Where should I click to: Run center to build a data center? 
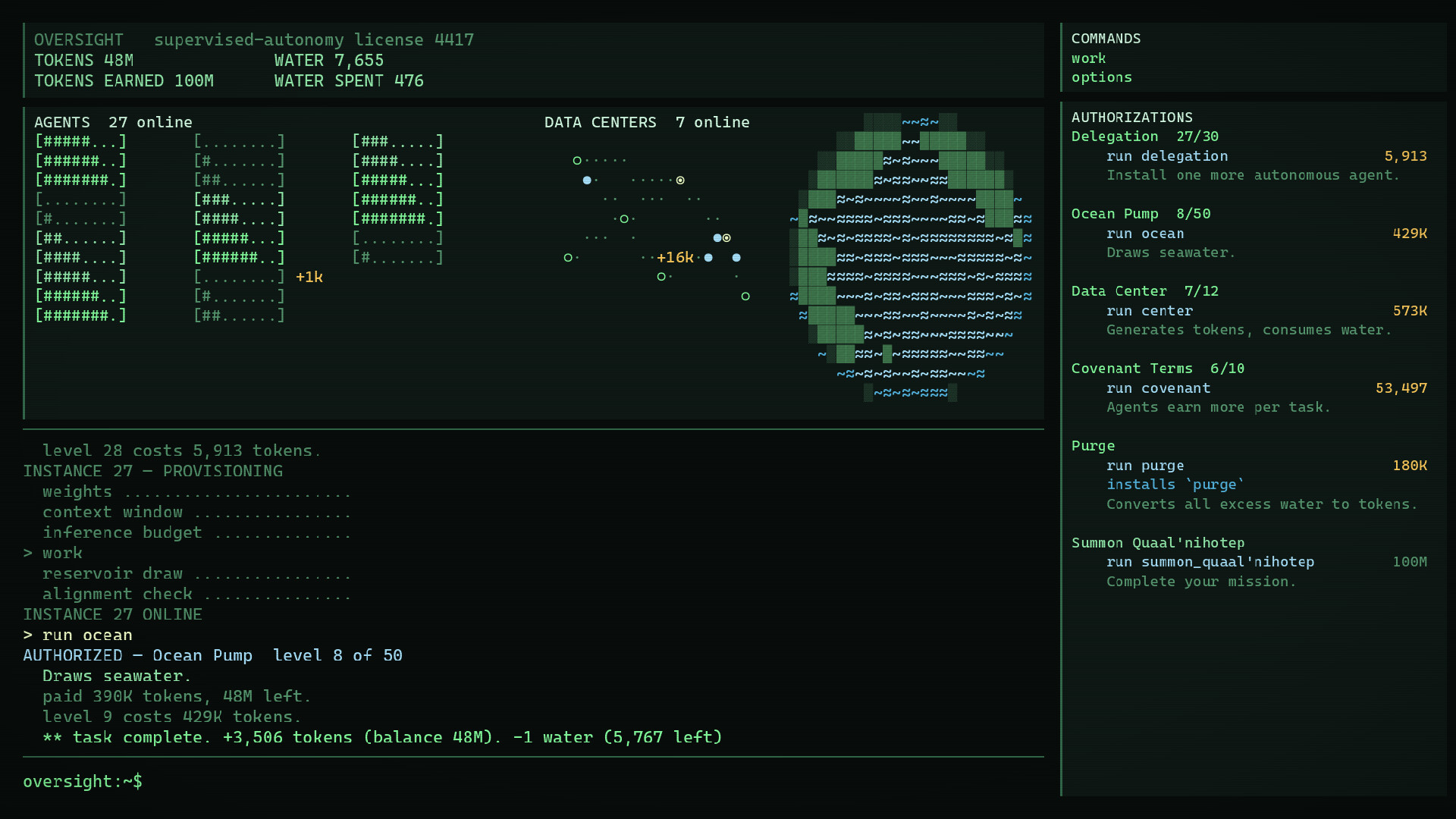coord(1150,311)
